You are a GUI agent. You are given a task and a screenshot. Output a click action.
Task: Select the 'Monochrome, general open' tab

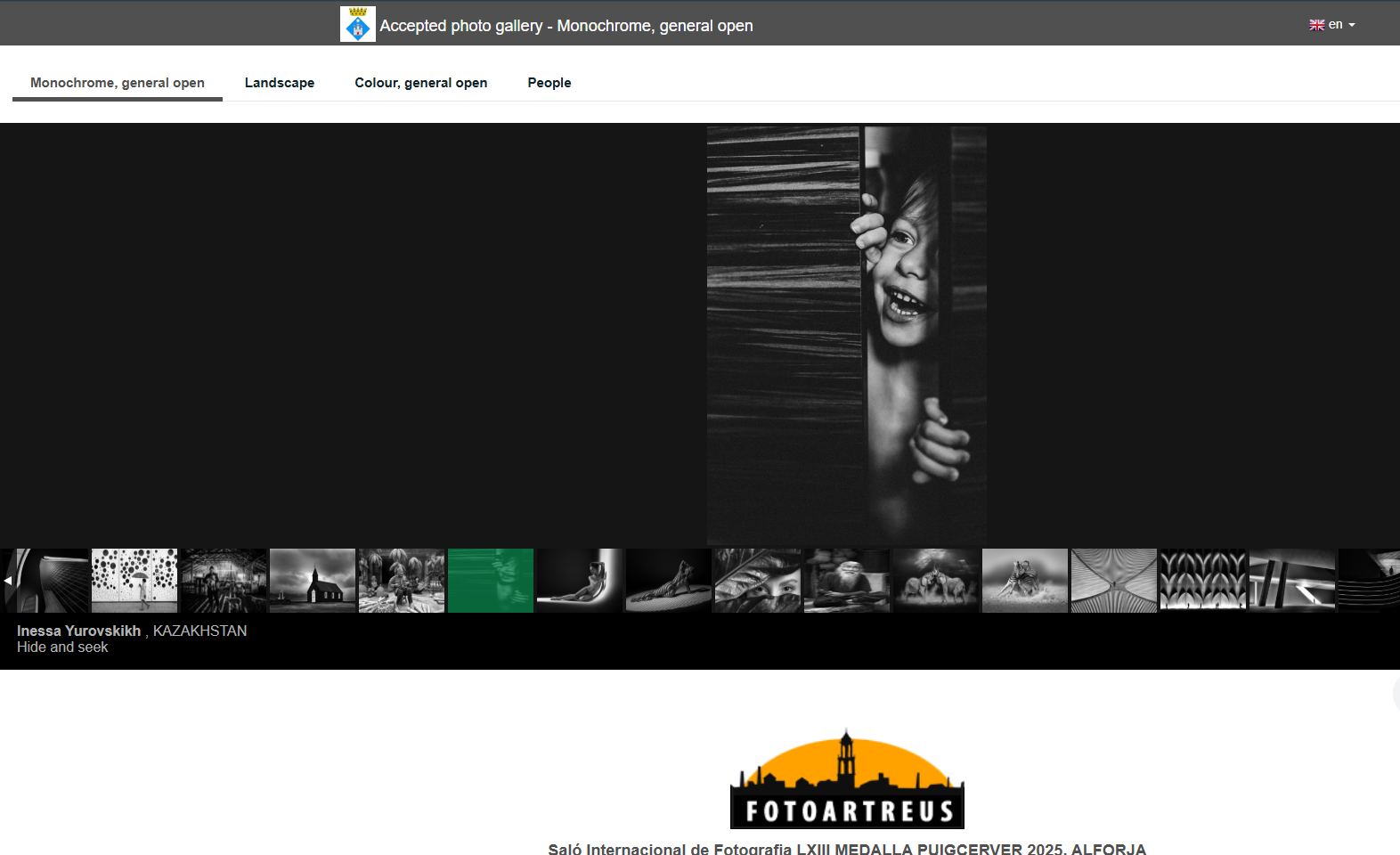[x=118, y=83]
